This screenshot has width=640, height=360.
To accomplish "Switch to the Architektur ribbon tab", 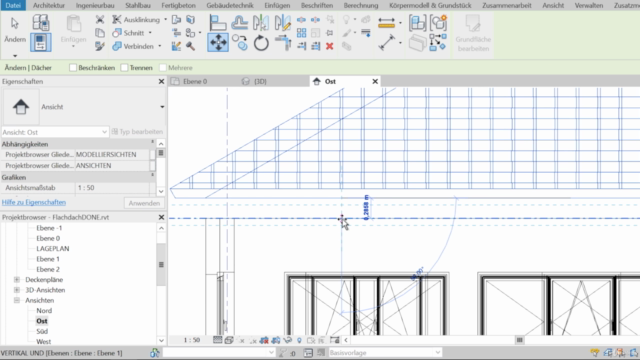I will pyautogui.click(x=49, y=5).
